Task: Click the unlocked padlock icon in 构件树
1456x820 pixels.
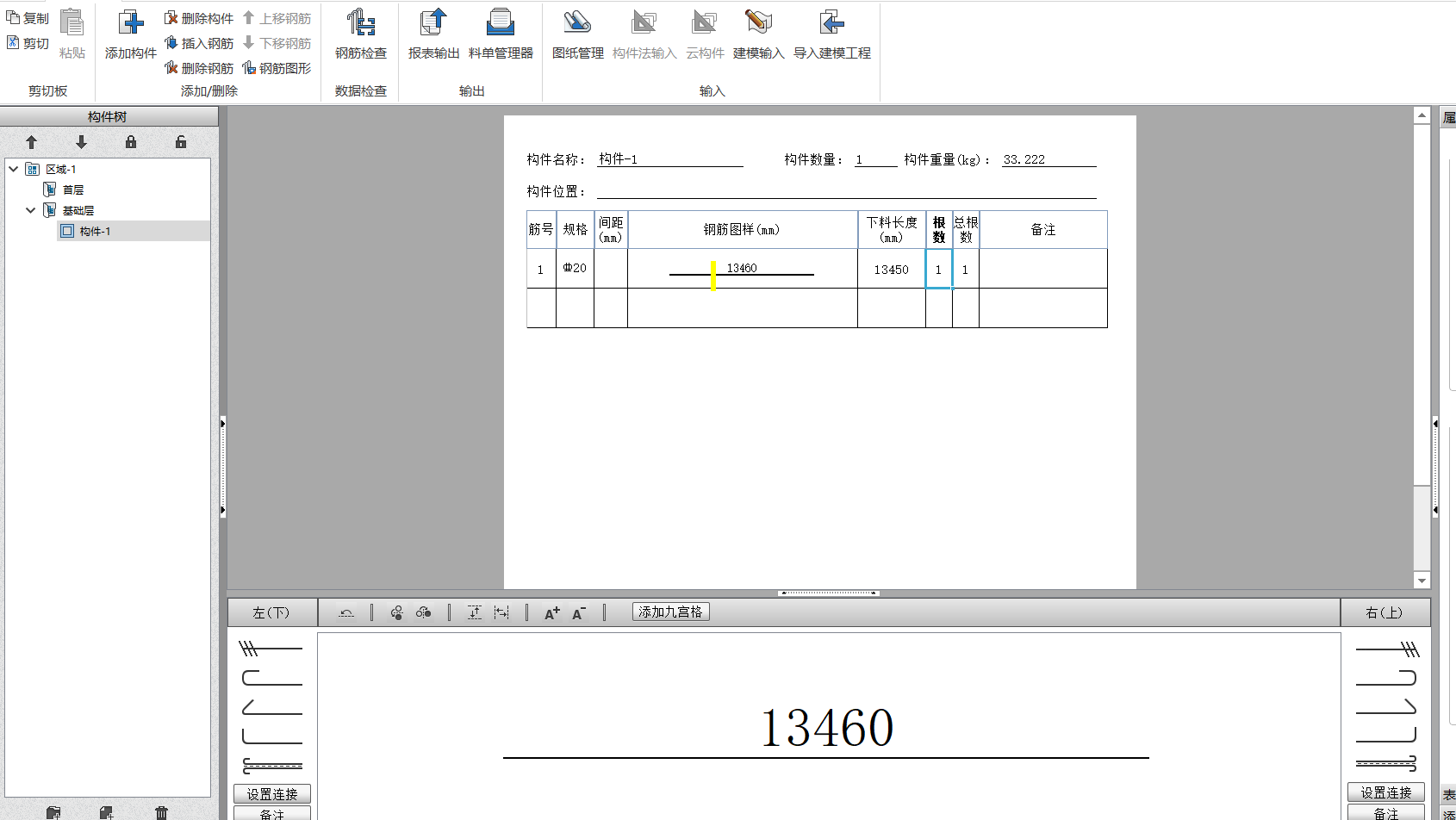Action: click(181, 142)
